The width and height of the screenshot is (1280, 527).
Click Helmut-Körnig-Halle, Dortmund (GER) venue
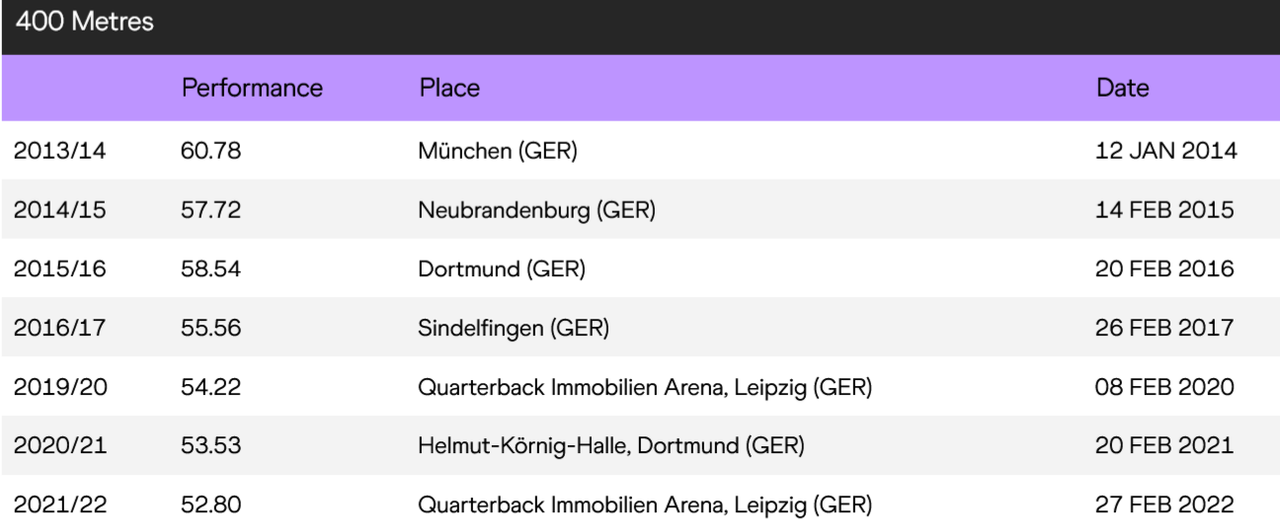(611, 446)
